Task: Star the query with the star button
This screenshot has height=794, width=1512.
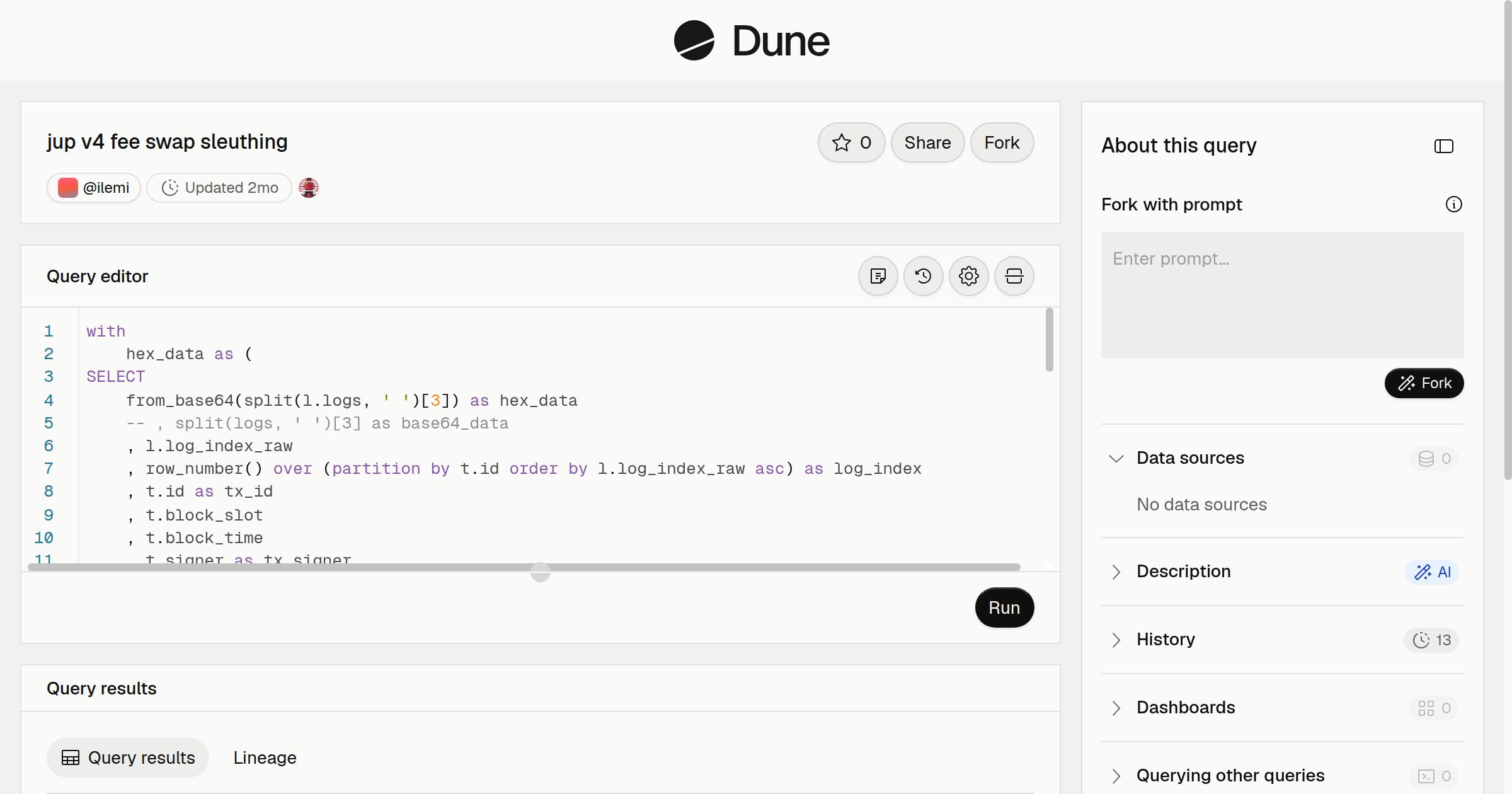Action: point(851,142)
